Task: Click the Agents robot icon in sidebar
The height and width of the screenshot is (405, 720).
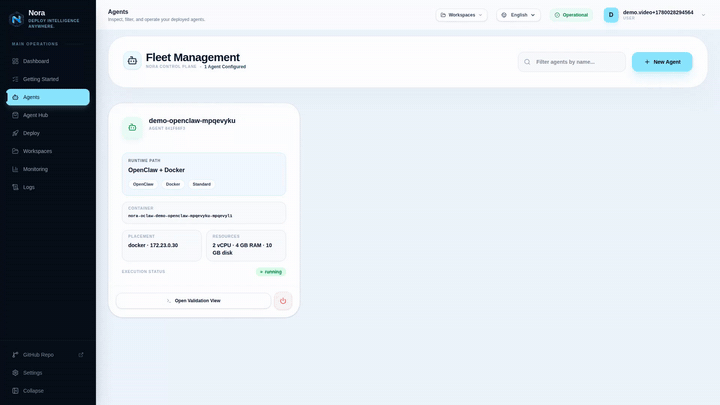Action: pos(15,97)
